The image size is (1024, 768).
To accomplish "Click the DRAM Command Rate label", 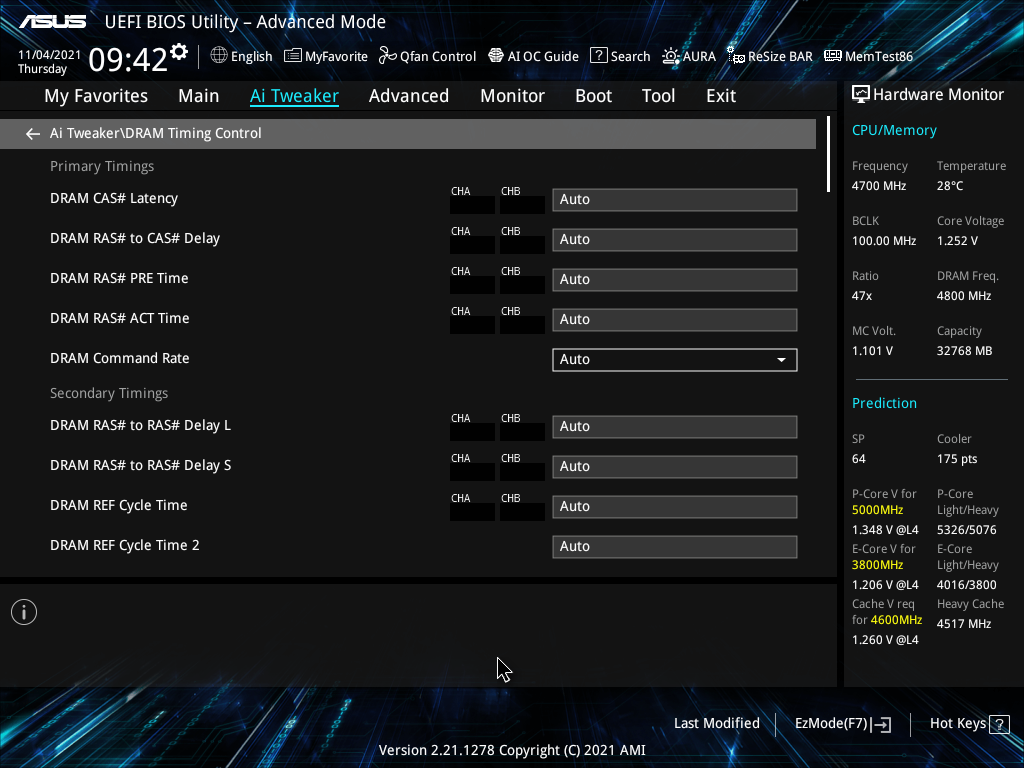I will 120,359.
